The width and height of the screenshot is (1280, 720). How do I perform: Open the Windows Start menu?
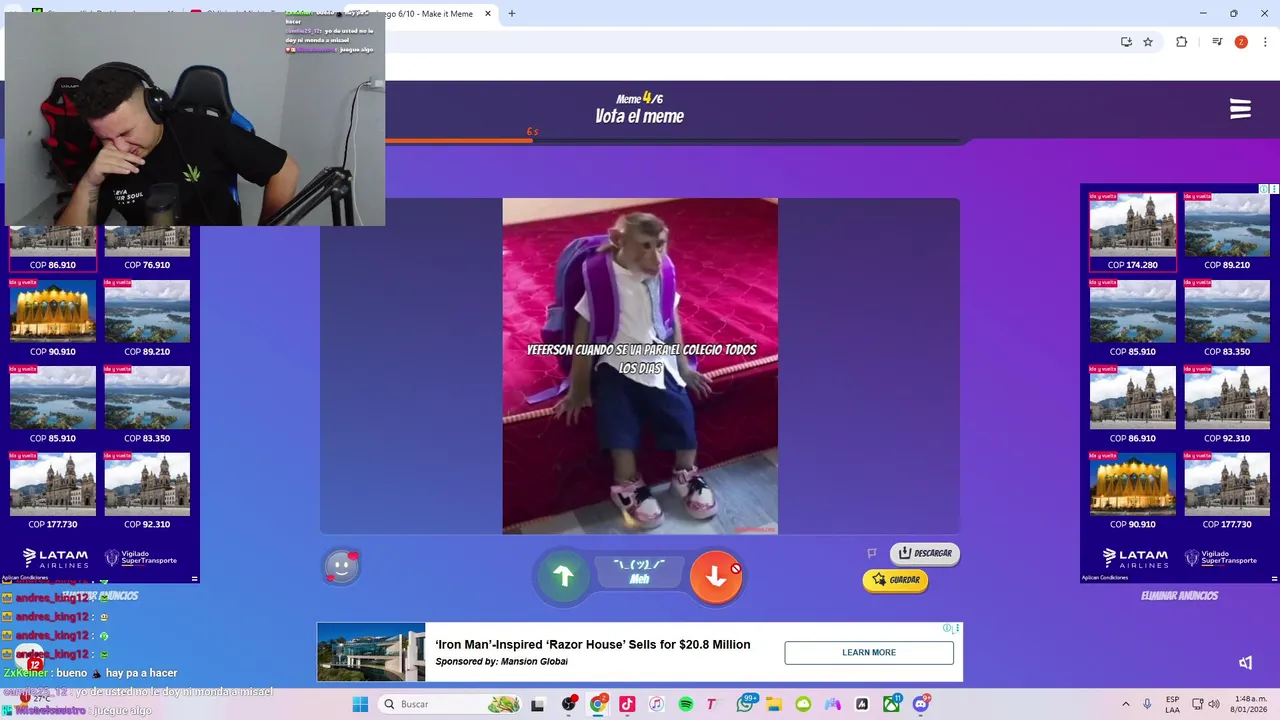point(360,704)
